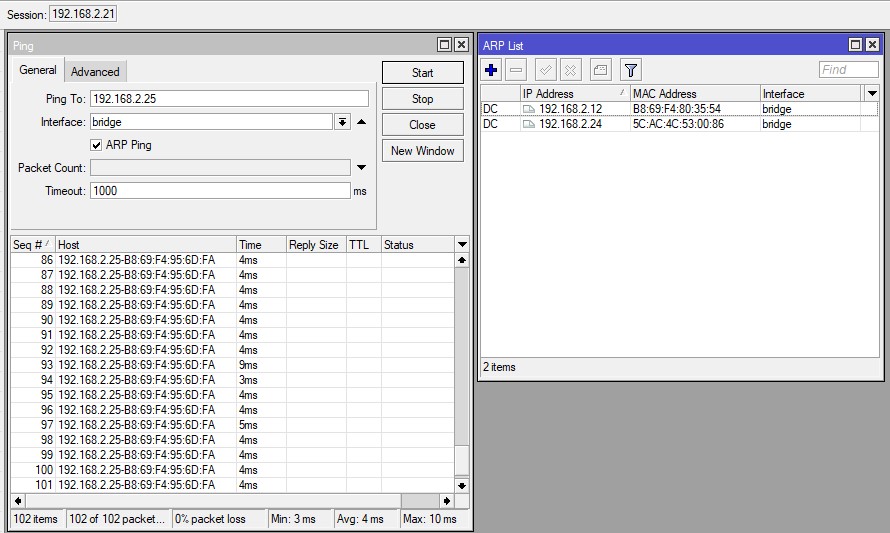
Task: Add a new ARP entry with plus icon
Action: (491, 70)
